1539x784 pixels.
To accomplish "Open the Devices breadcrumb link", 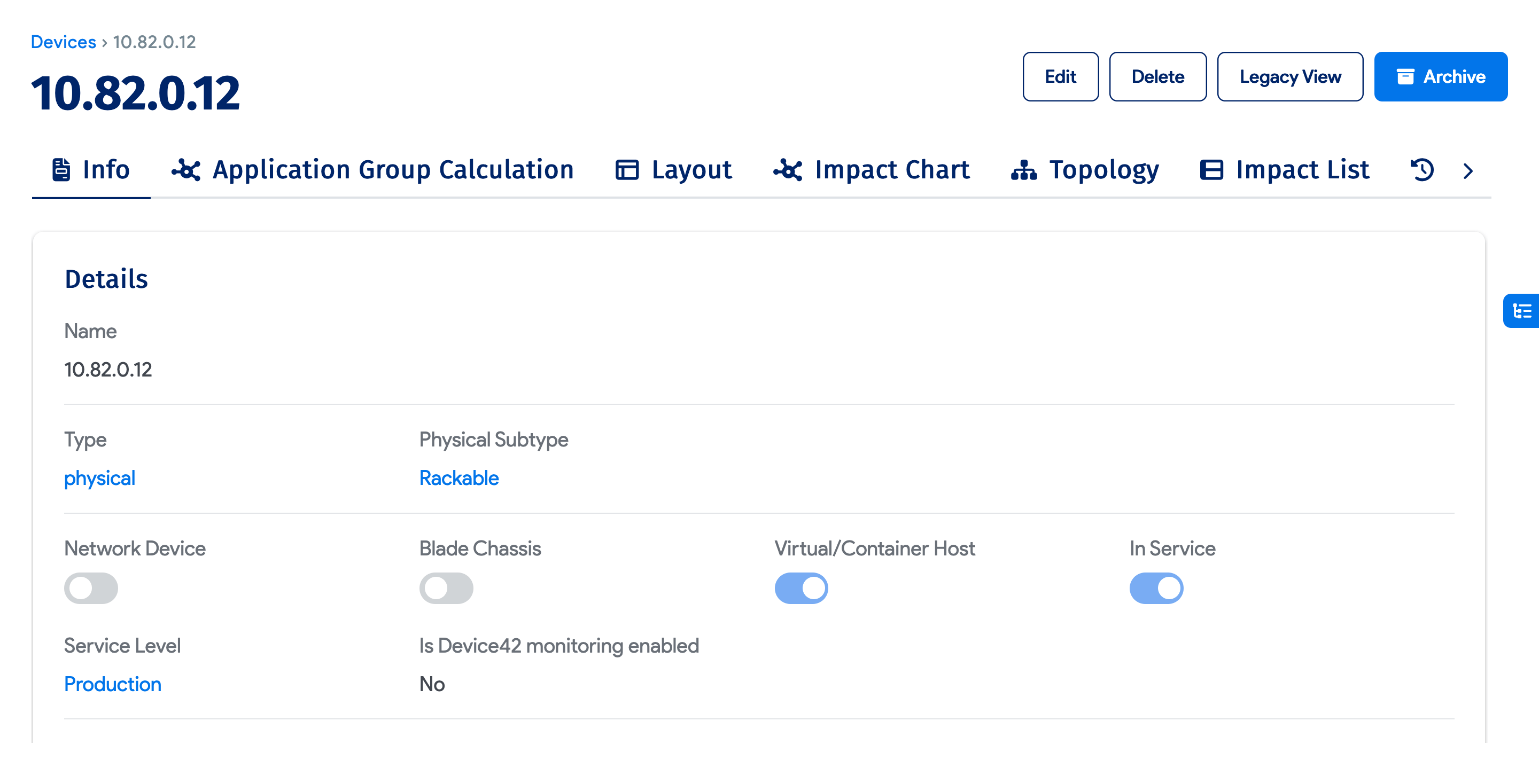I will point(63,42).
